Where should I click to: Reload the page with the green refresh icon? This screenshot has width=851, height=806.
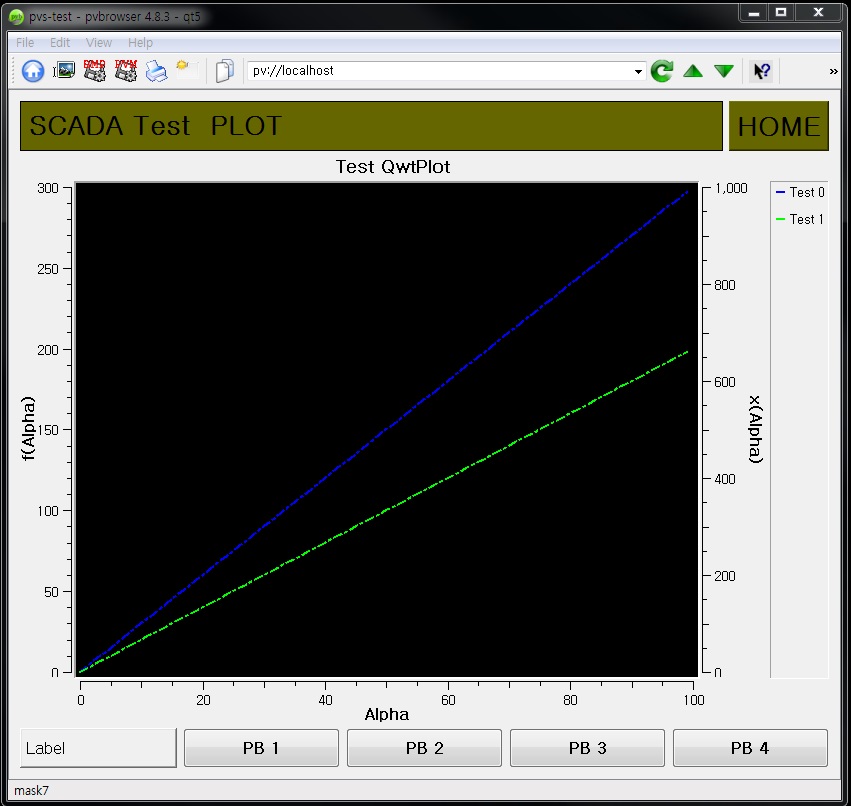(661, 70)
